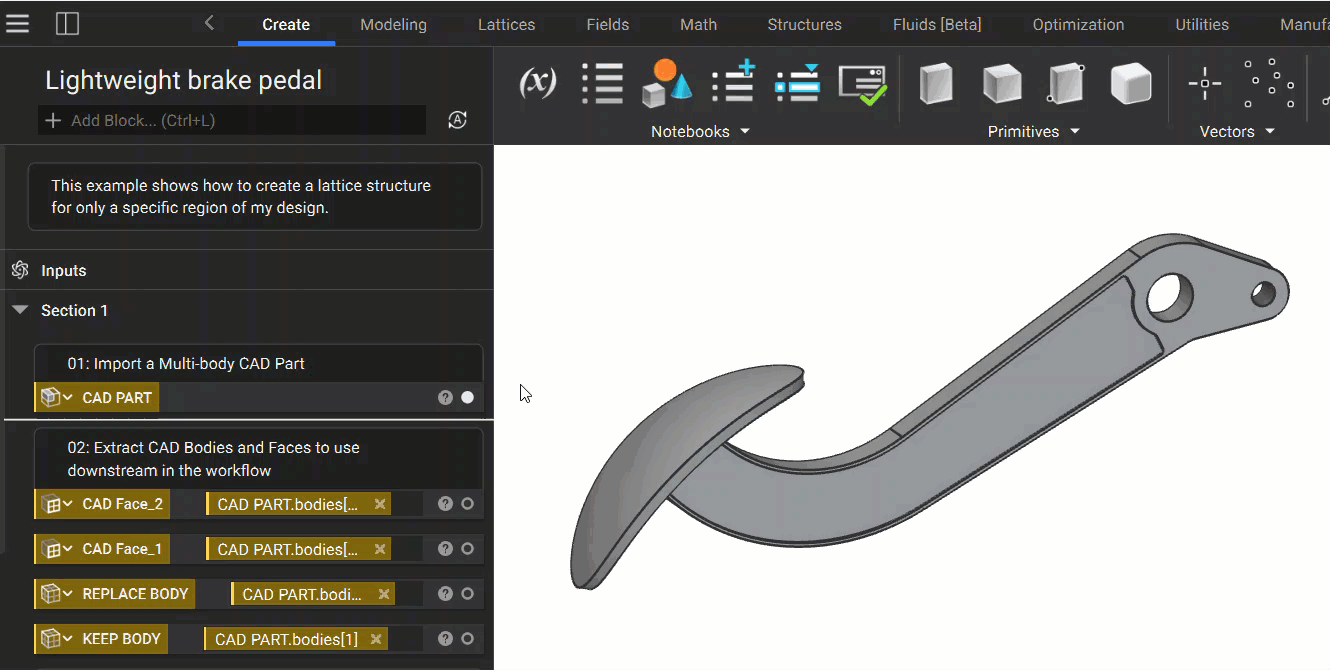Select the function notebook (x) icon
This screenshot has width=1330, height=670.
click(537, 84)
